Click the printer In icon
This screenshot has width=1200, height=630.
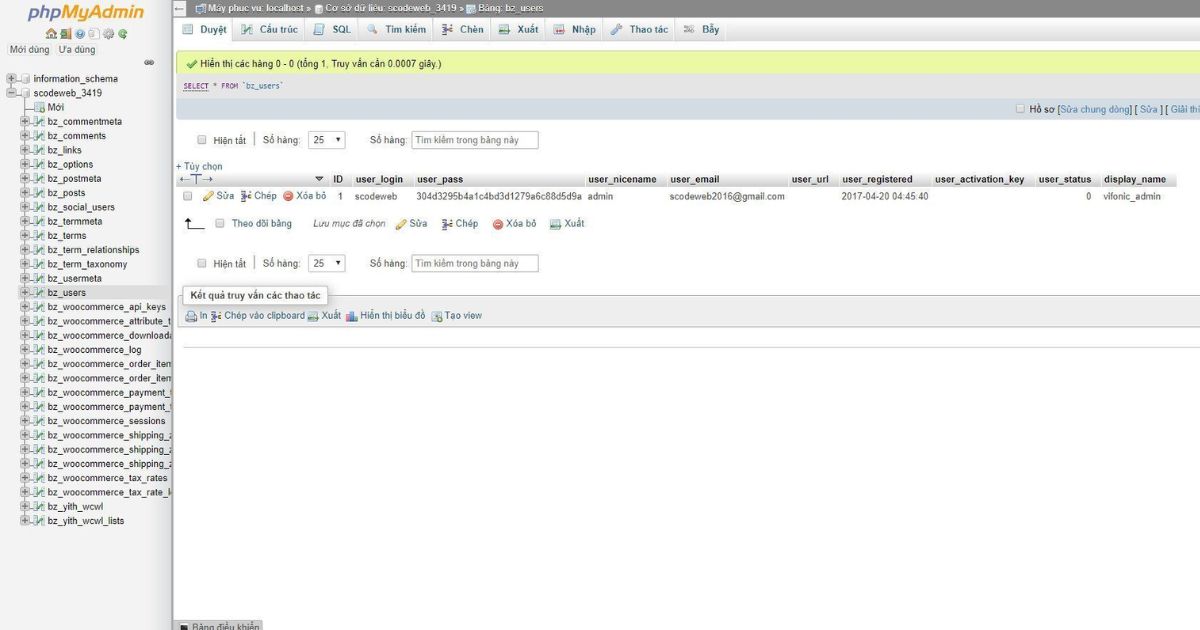(x=191, y=316)
